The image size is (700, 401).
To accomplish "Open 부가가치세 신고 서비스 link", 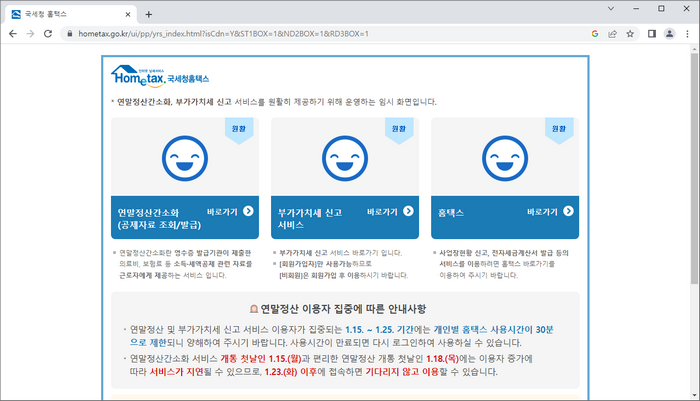I will coord(310,219).
